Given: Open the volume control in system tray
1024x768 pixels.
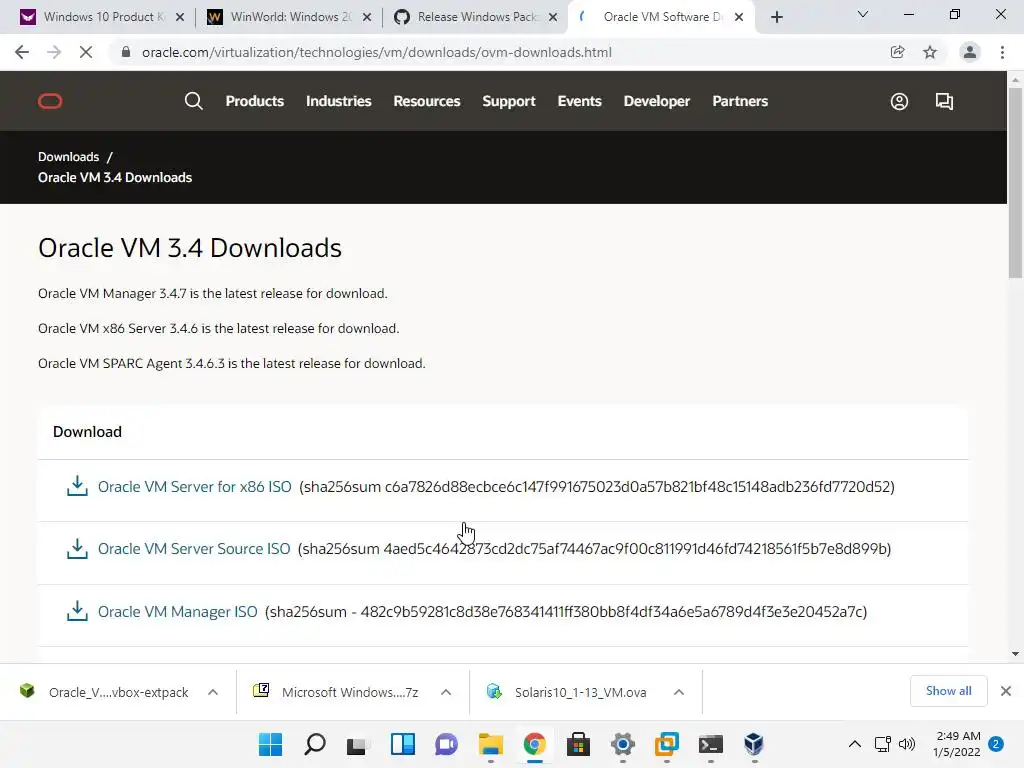Looking at the screenshot, I should click(907, 744).
